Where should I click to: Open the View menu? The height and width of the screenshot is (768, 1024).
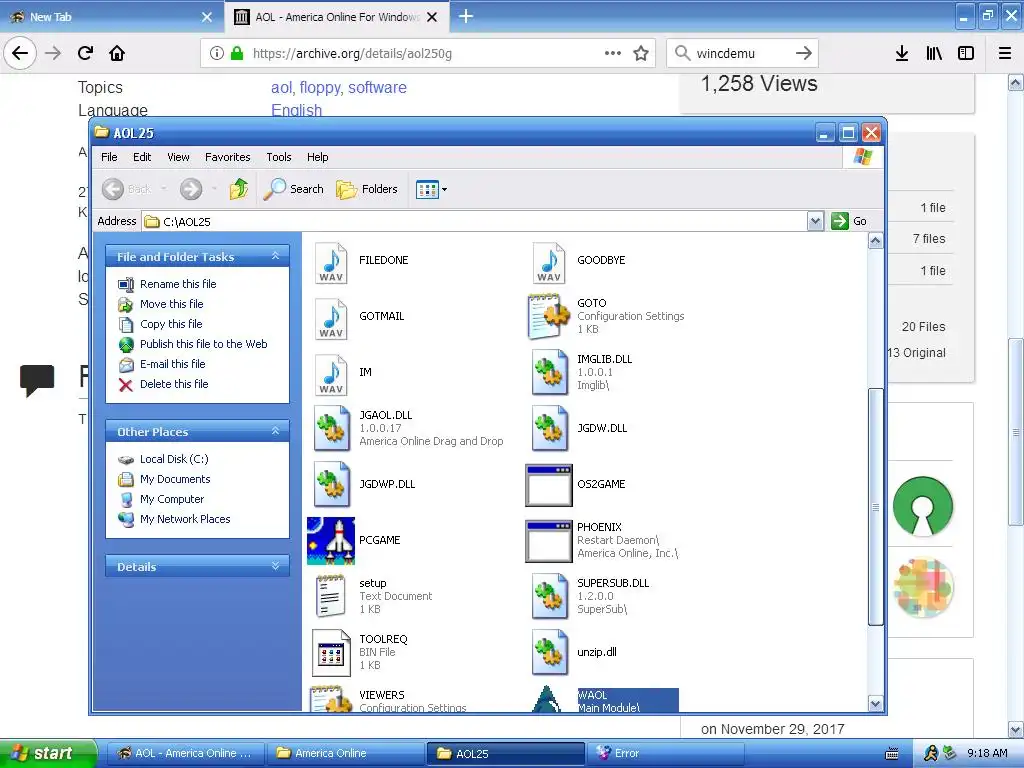[x=178, y=157]
